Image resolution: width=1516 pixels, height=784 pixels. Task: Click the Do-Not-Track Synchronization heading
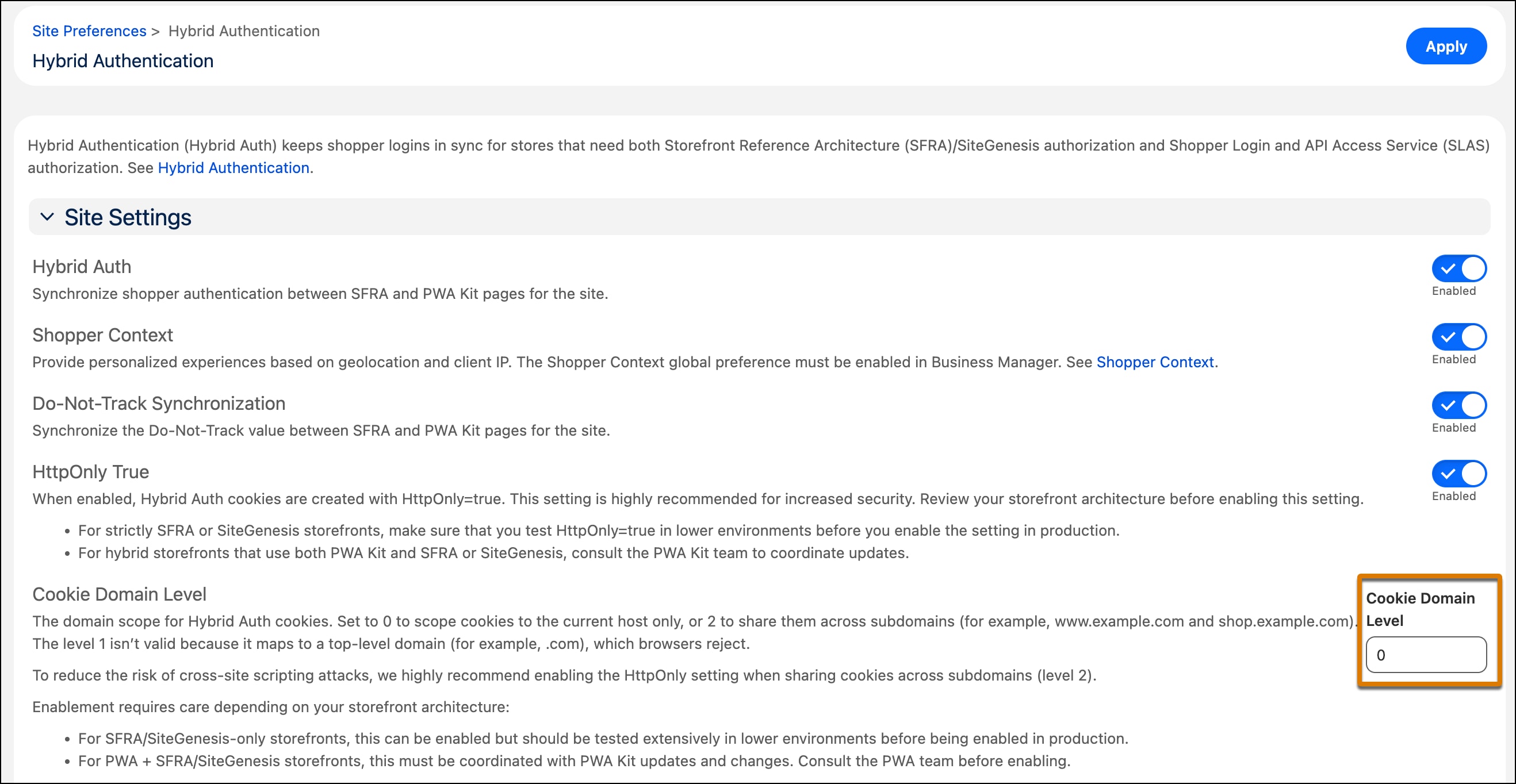(x=159, y=403)
